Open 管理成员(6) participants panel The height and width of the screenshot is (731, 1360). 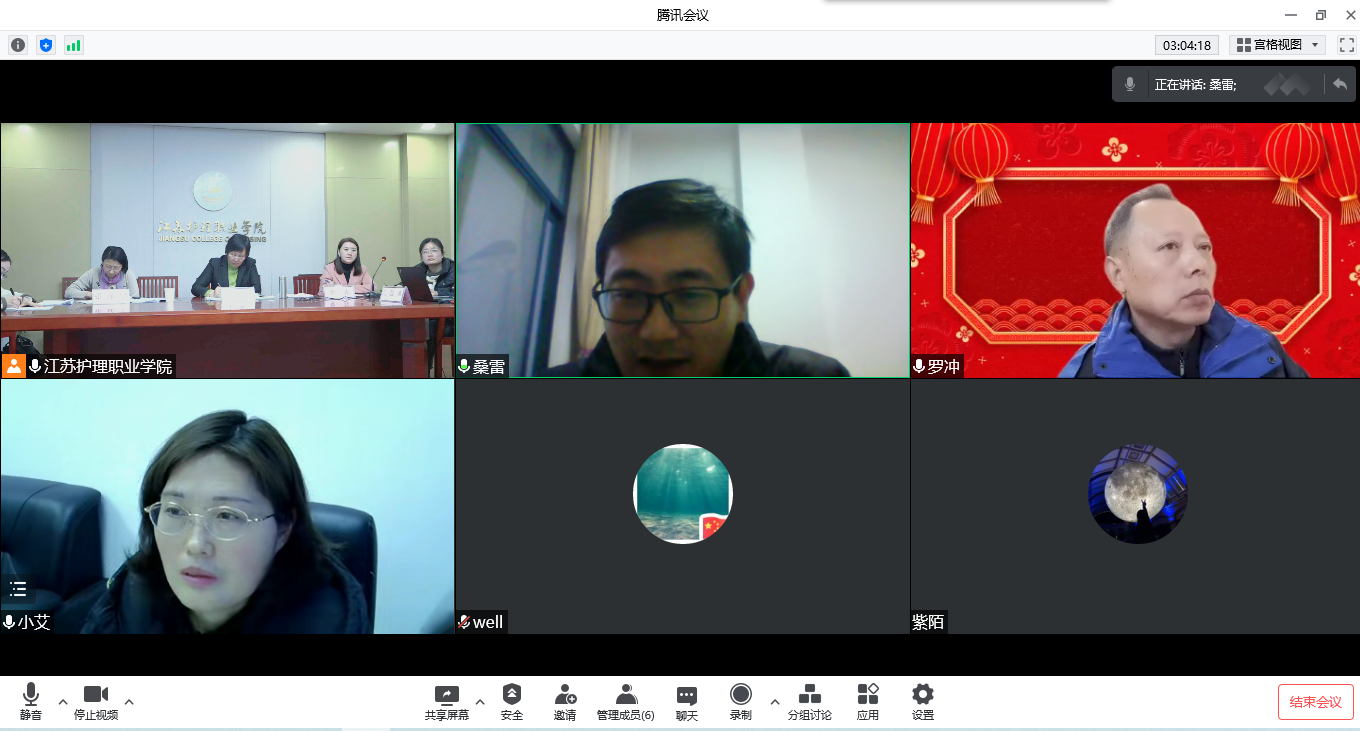626,701
